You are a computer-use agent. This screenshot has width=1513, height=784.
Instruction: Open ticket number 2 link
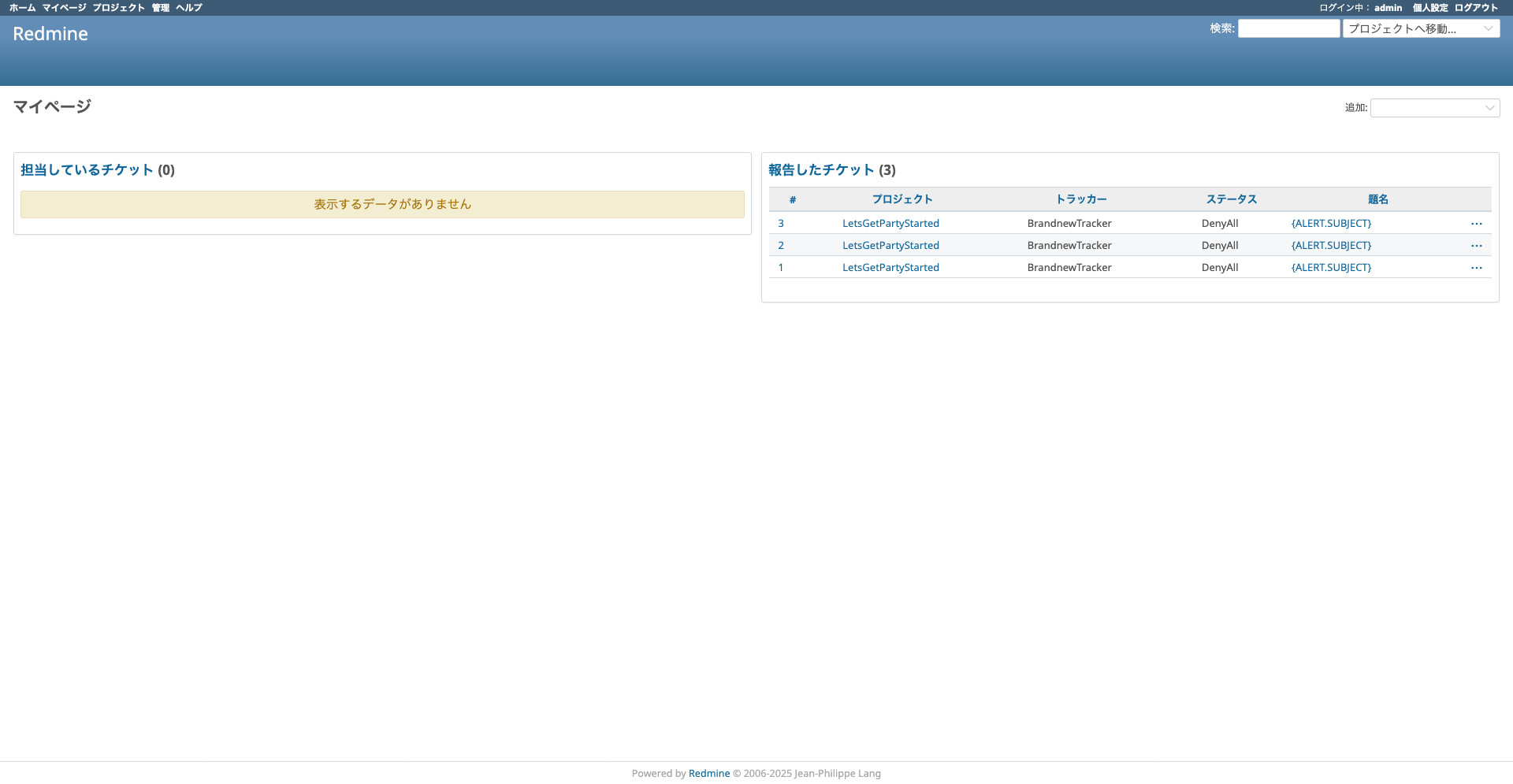(781, 246)
